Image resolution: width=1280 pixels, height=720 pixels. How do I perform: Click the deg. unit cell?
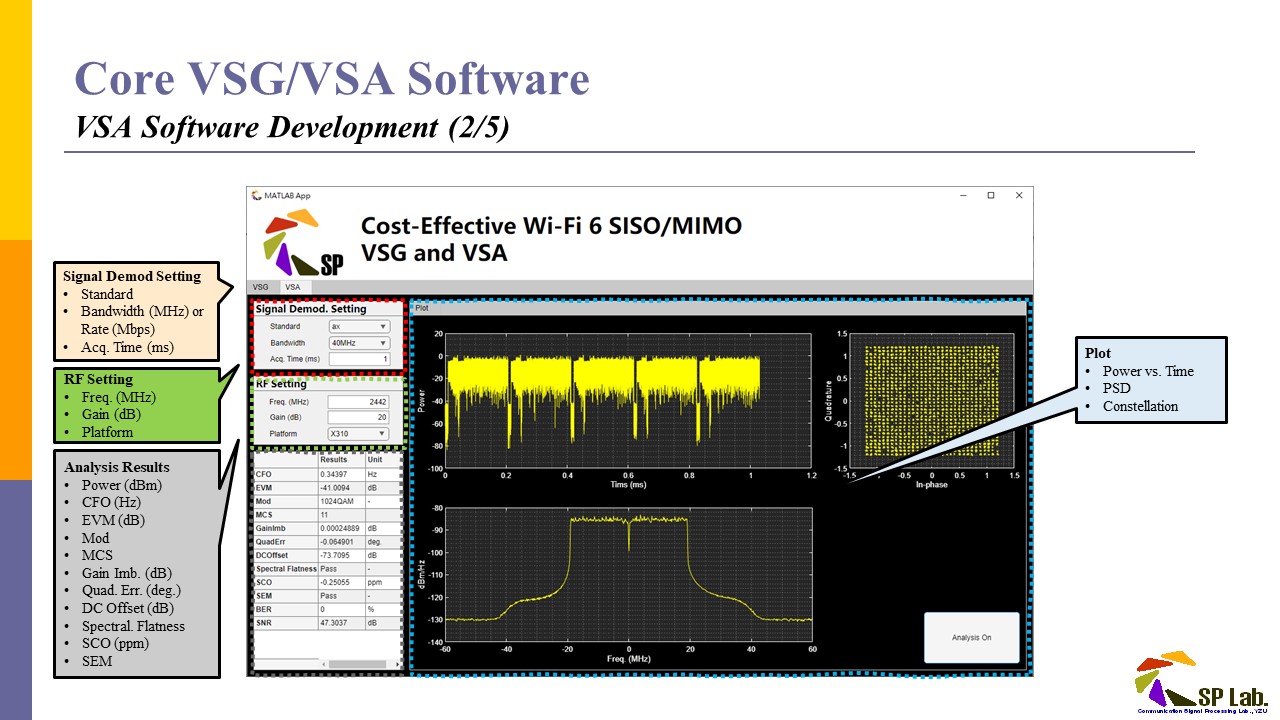click(x=383, y=542)
